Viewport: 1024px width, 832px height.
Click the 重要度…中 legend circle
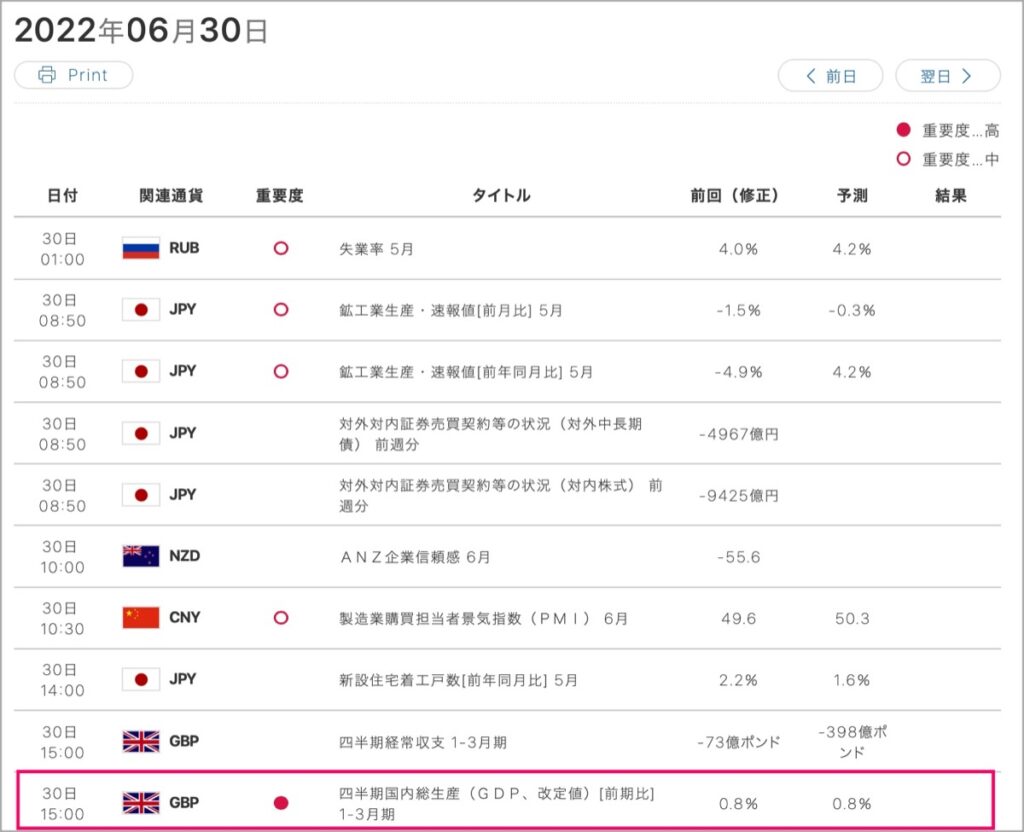tap(903, 159)
